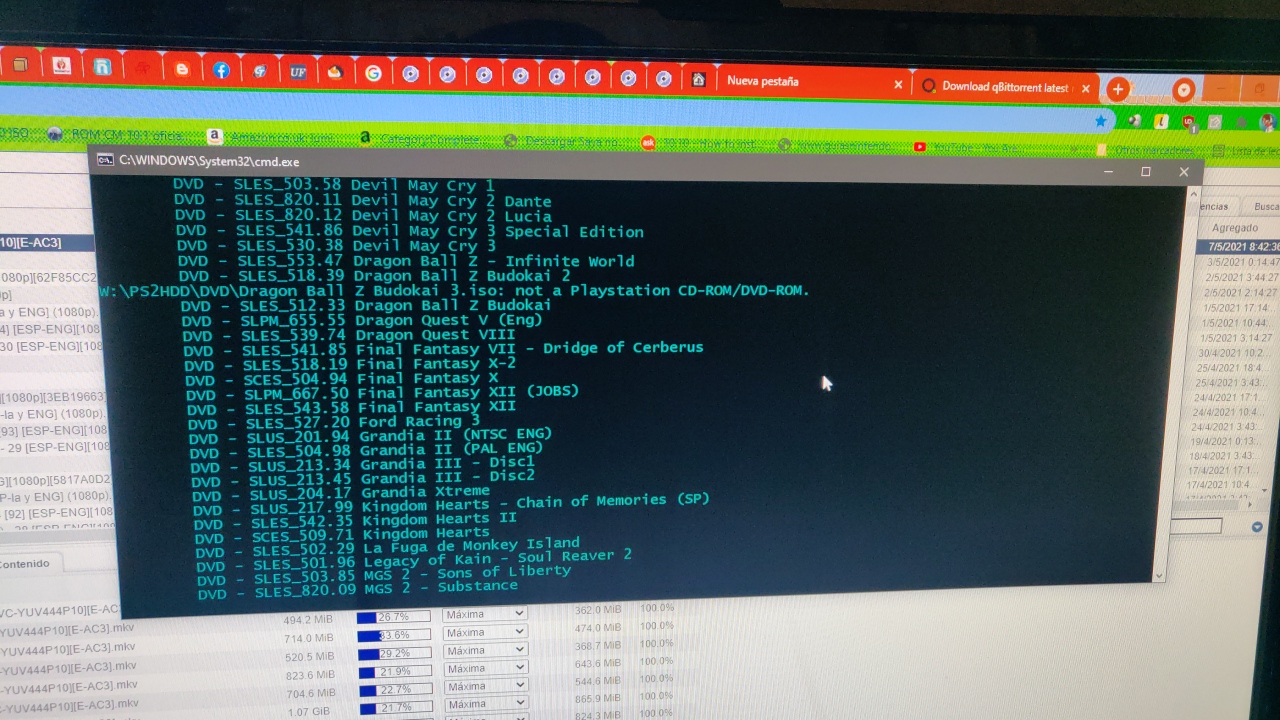
Task: Open the uBlock Origin extension icon
Action: 1188,122
